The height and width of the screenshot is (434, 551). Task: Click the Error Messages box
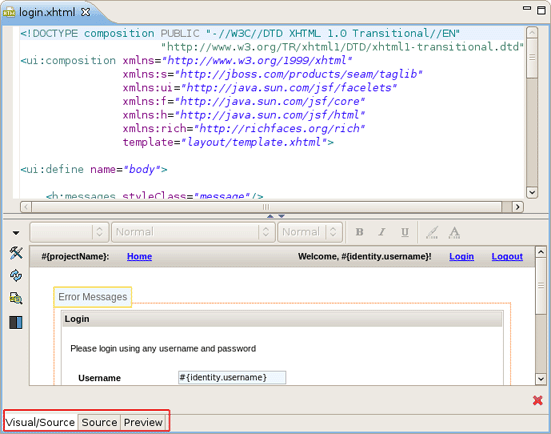[93, 297]
